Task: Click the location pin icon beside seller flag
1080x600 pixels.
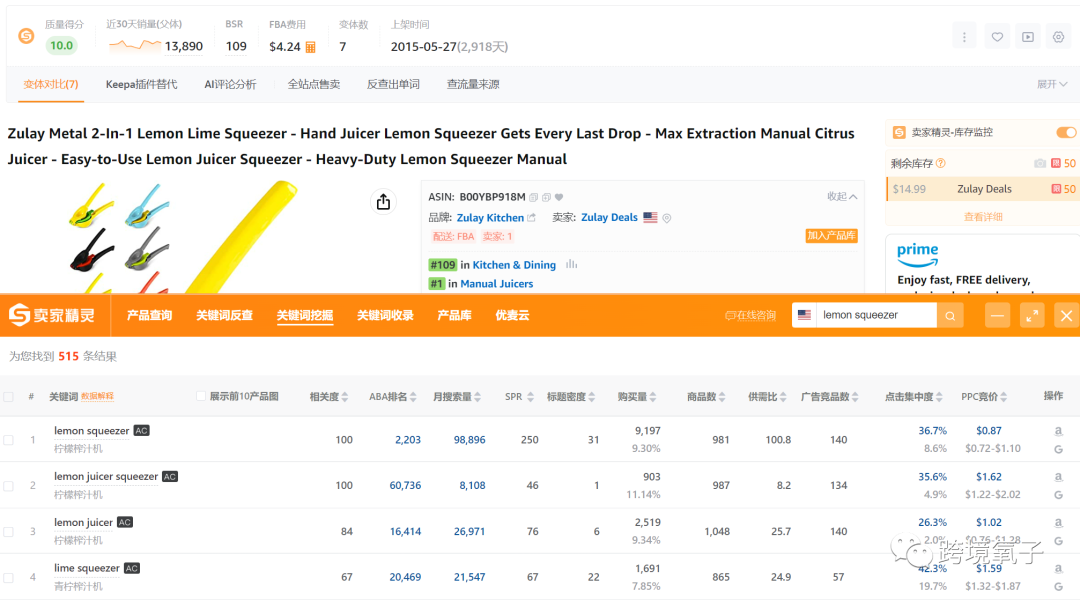Action: coord(667,218)
